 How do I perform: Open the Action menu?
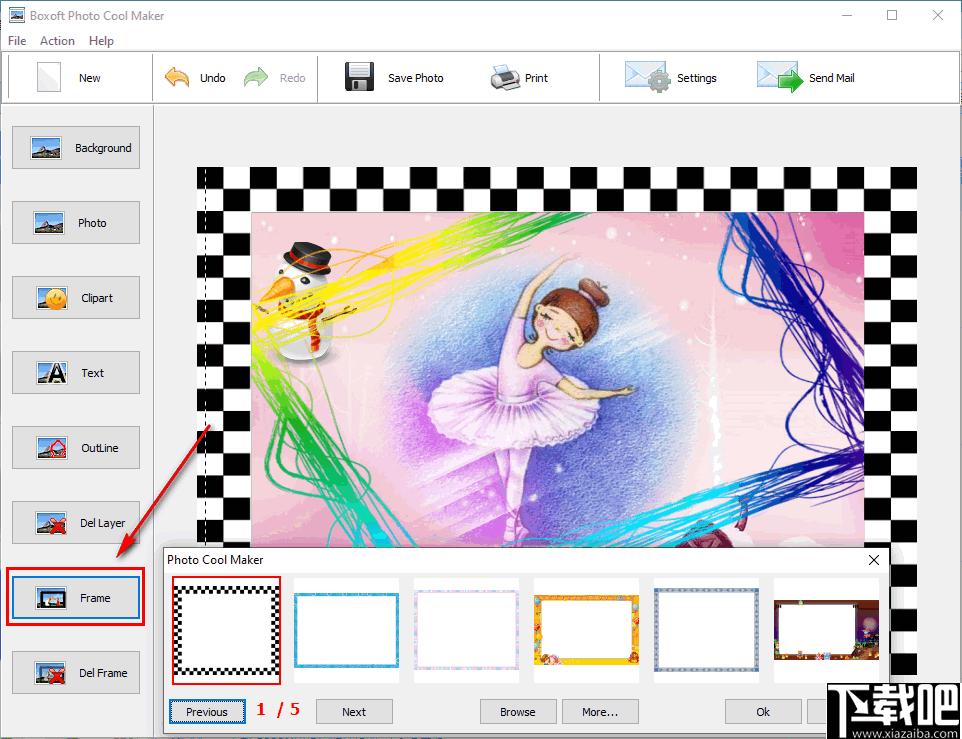click(57, 40)
